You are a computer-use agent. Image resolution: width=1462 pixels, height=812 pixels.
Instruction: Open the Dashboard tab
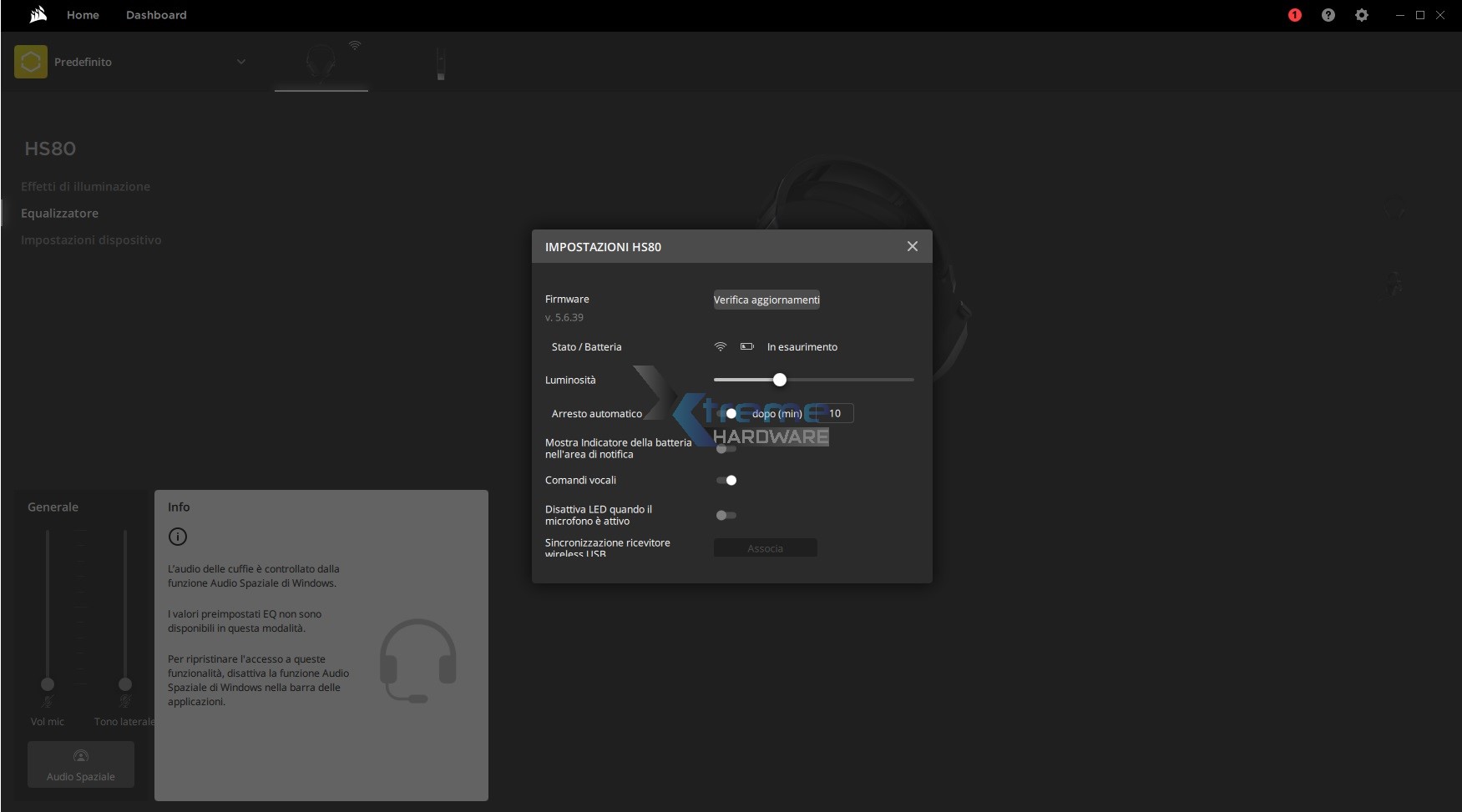(156, 15)
